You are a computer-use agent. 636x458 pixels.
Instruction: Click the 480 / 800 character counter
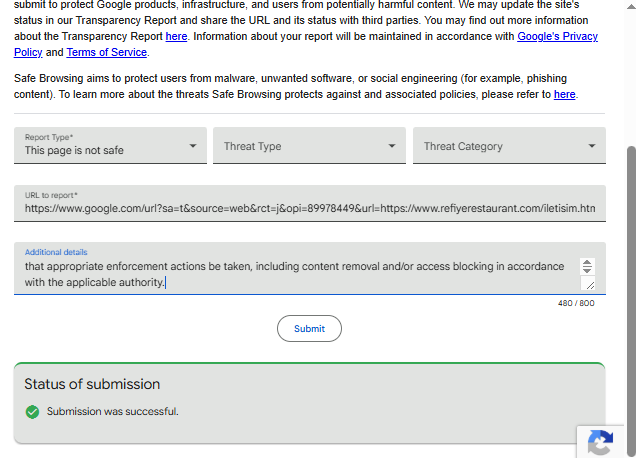point(576,303)
